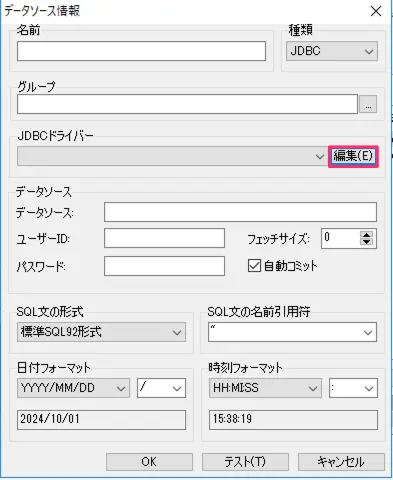Screen dimensions: 393x480
Task: Click the 編集(E) edit button
Action: 353,156
